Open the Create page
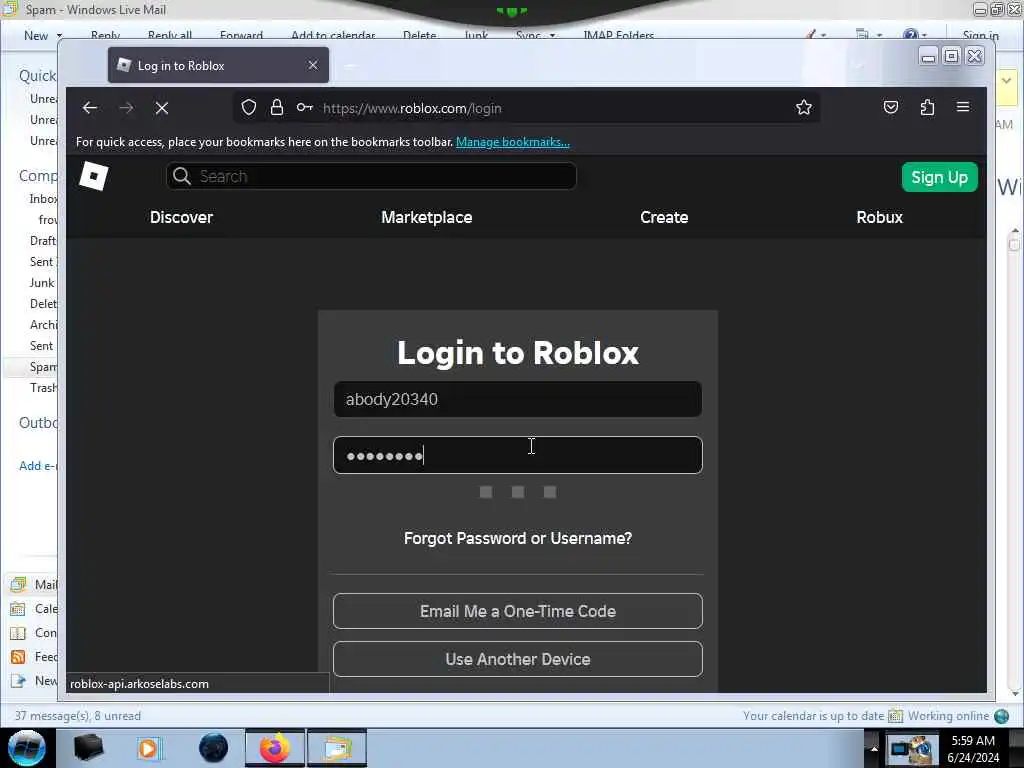This screenshot has width=1024, height=768. [664, 217]
